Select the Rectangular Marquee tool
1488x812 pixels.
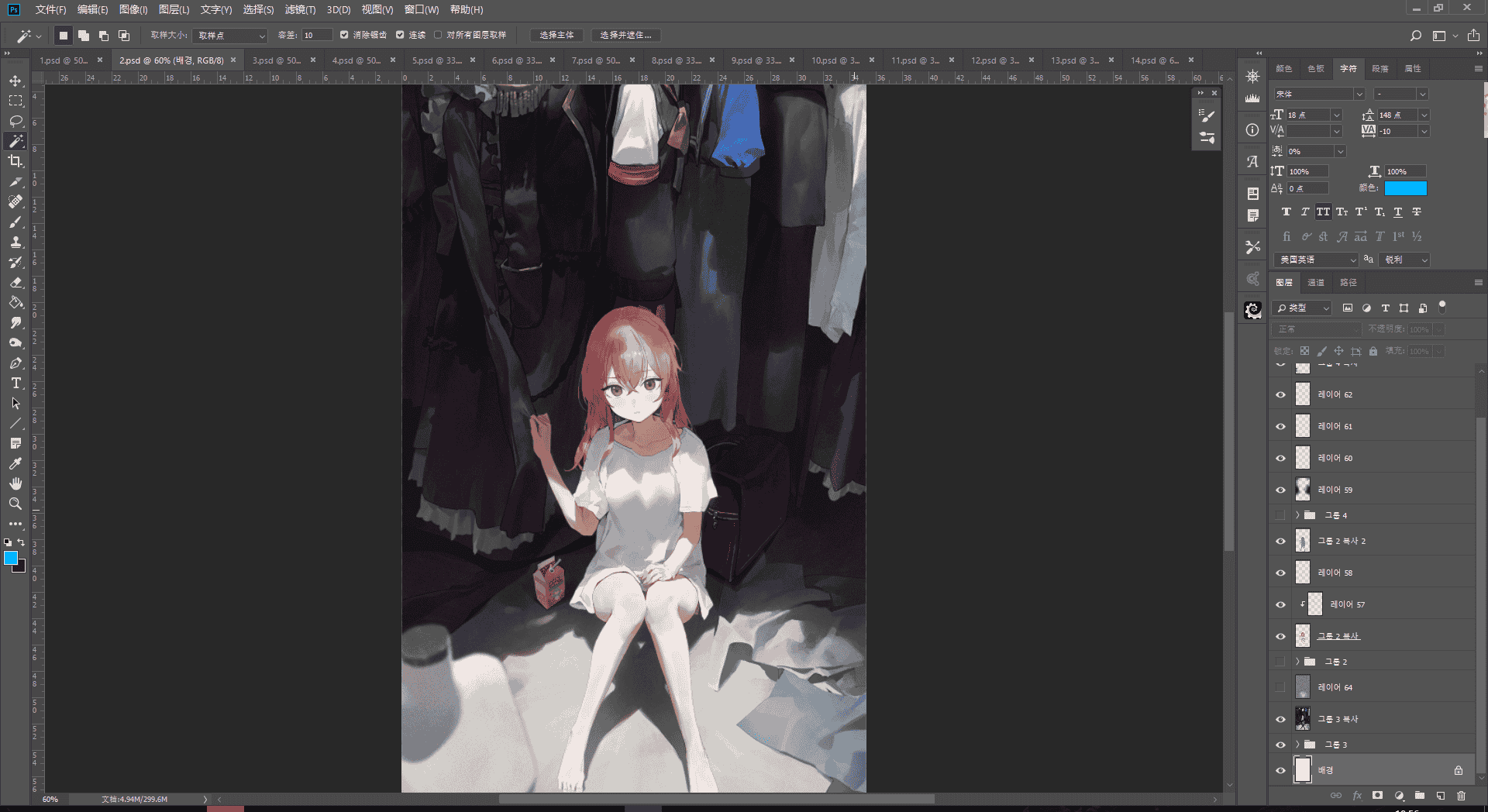[x=15, y=101]
